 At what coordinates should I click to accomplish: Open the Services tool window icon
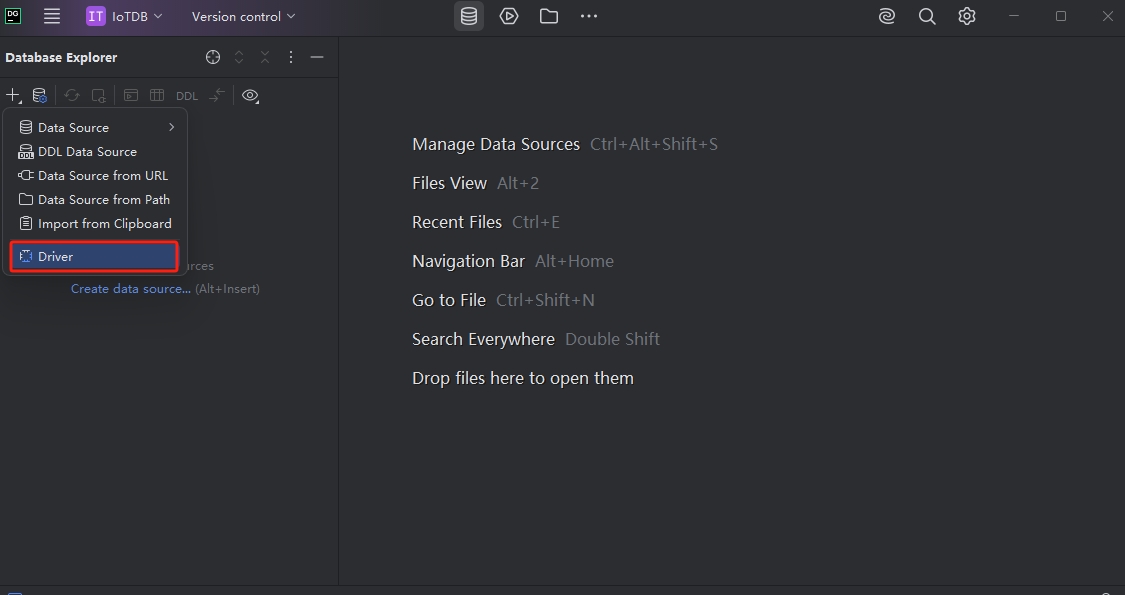pyautogui.click(x=509, y=16)
